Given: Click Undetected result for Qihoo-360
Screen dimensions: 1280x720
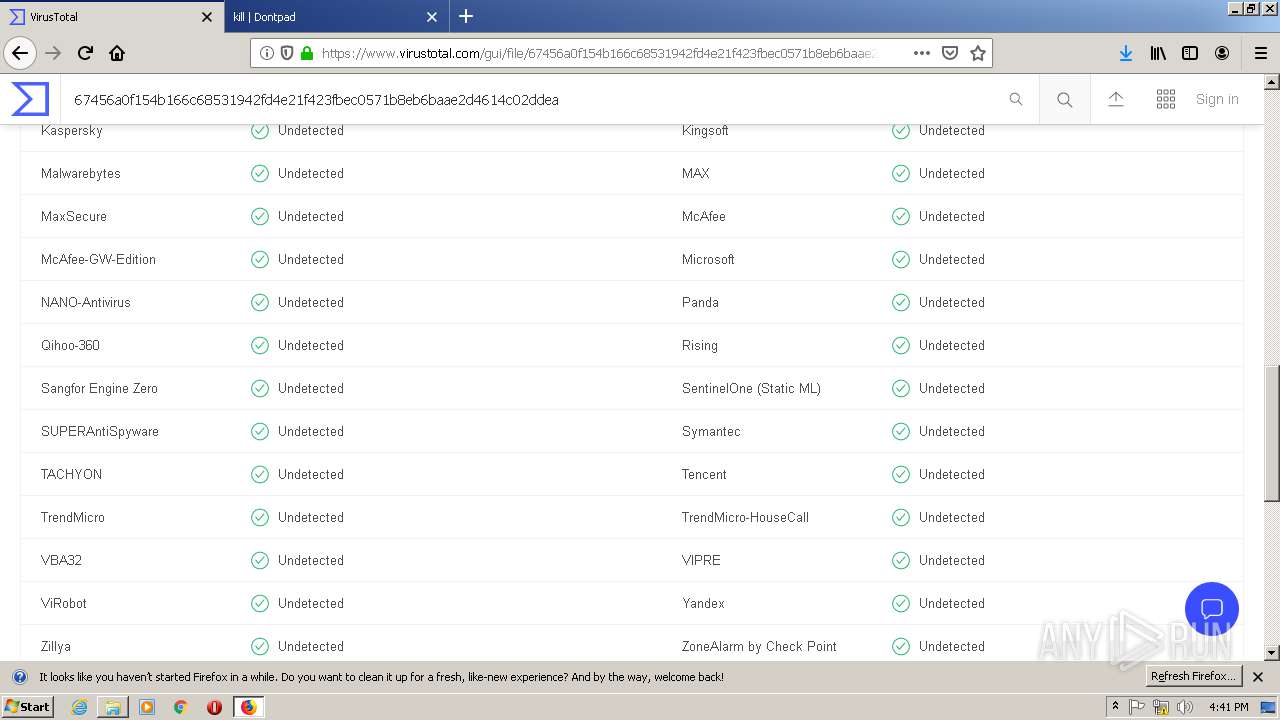Looking at the screenshot, I should 311,346.
